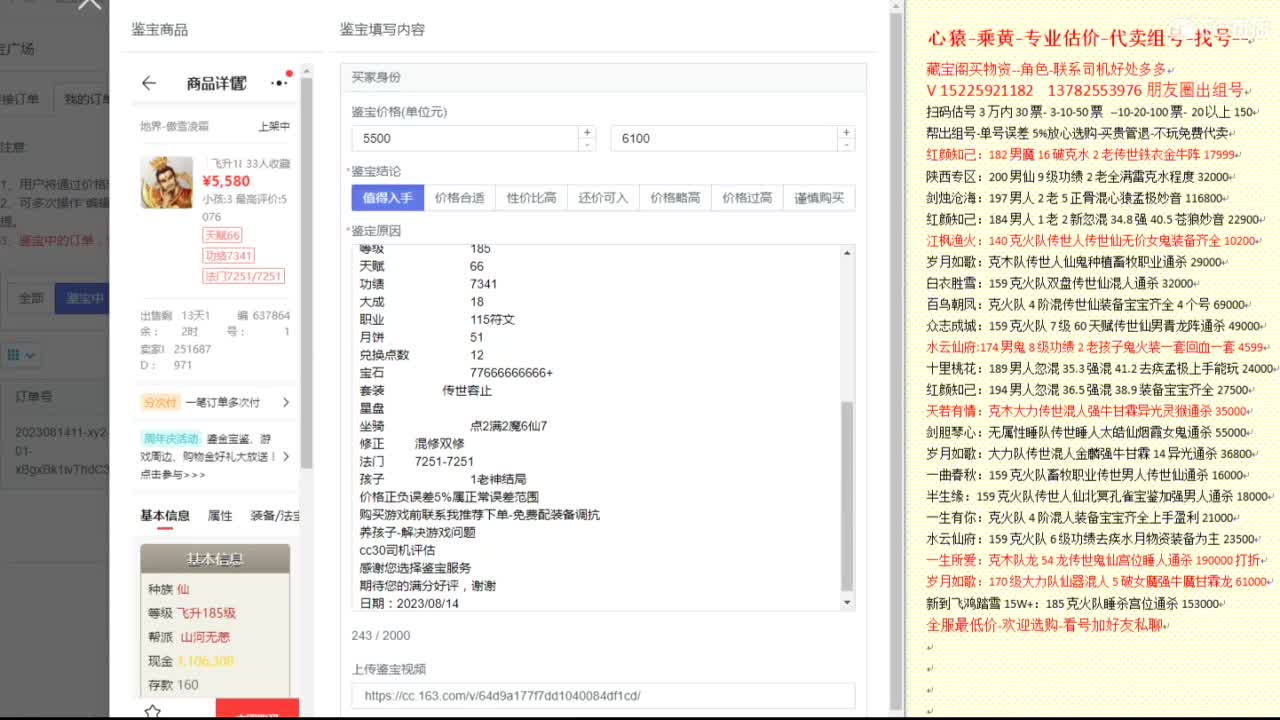Select the 还价可入 conclusion option
Image resolution: width=1280 pixels, height=720 pixels.
pyautogui.click(x=603, y=198)
